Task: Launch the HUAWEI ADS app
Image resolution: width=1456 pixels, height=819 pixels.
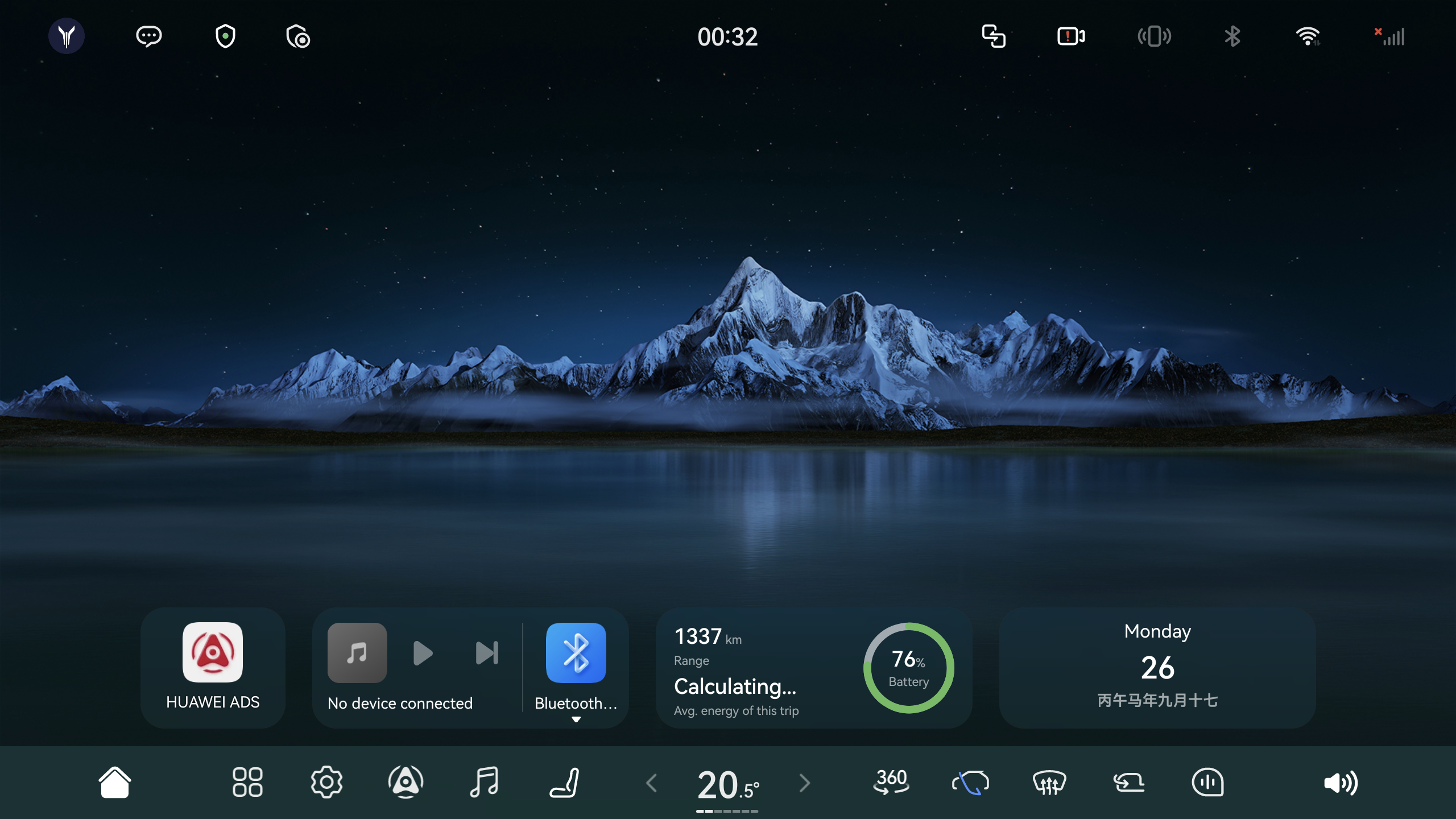Action: [x=213, y=667]
